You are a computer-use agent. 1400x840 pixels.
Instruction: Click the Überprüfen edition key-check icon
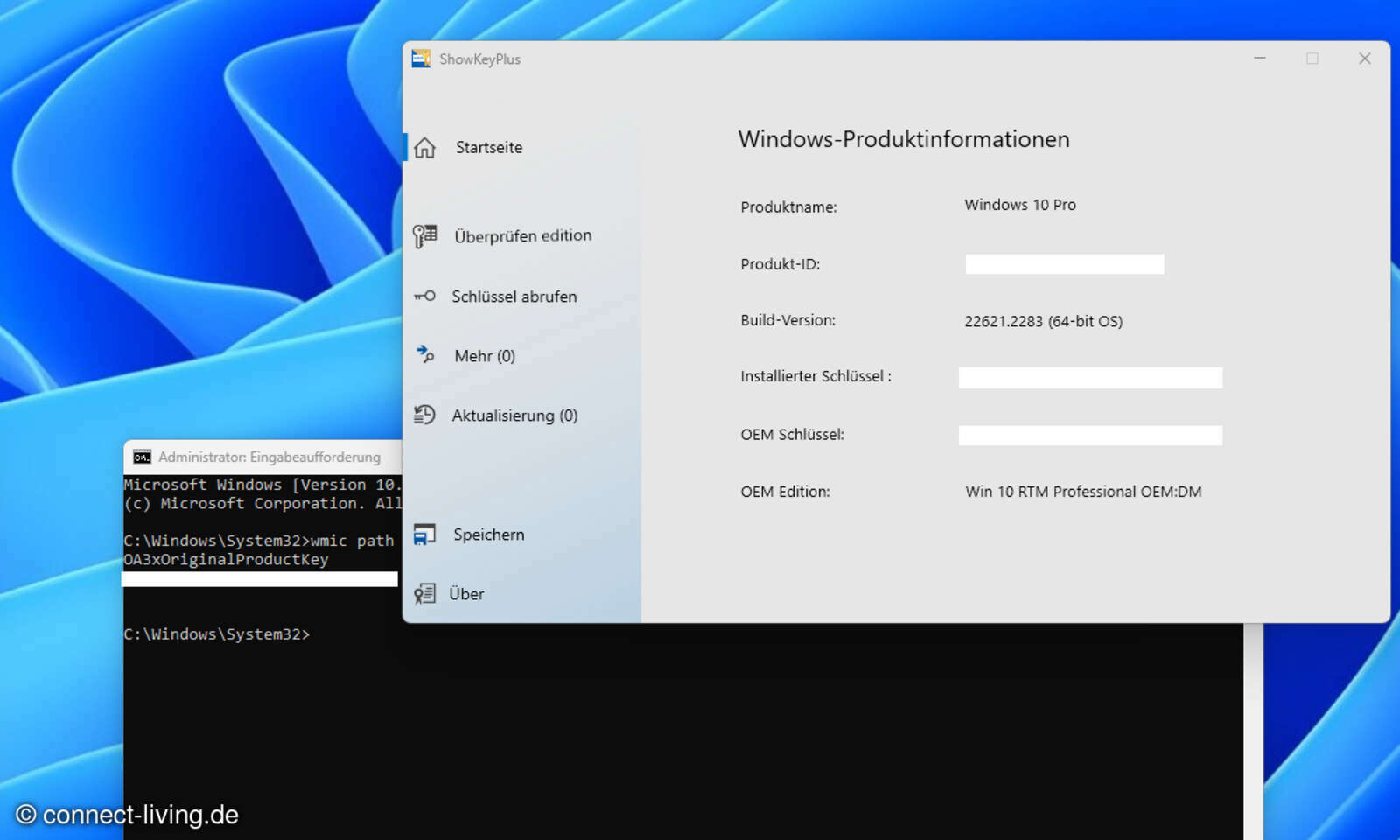pyautogui.click(x=425, y=234)
